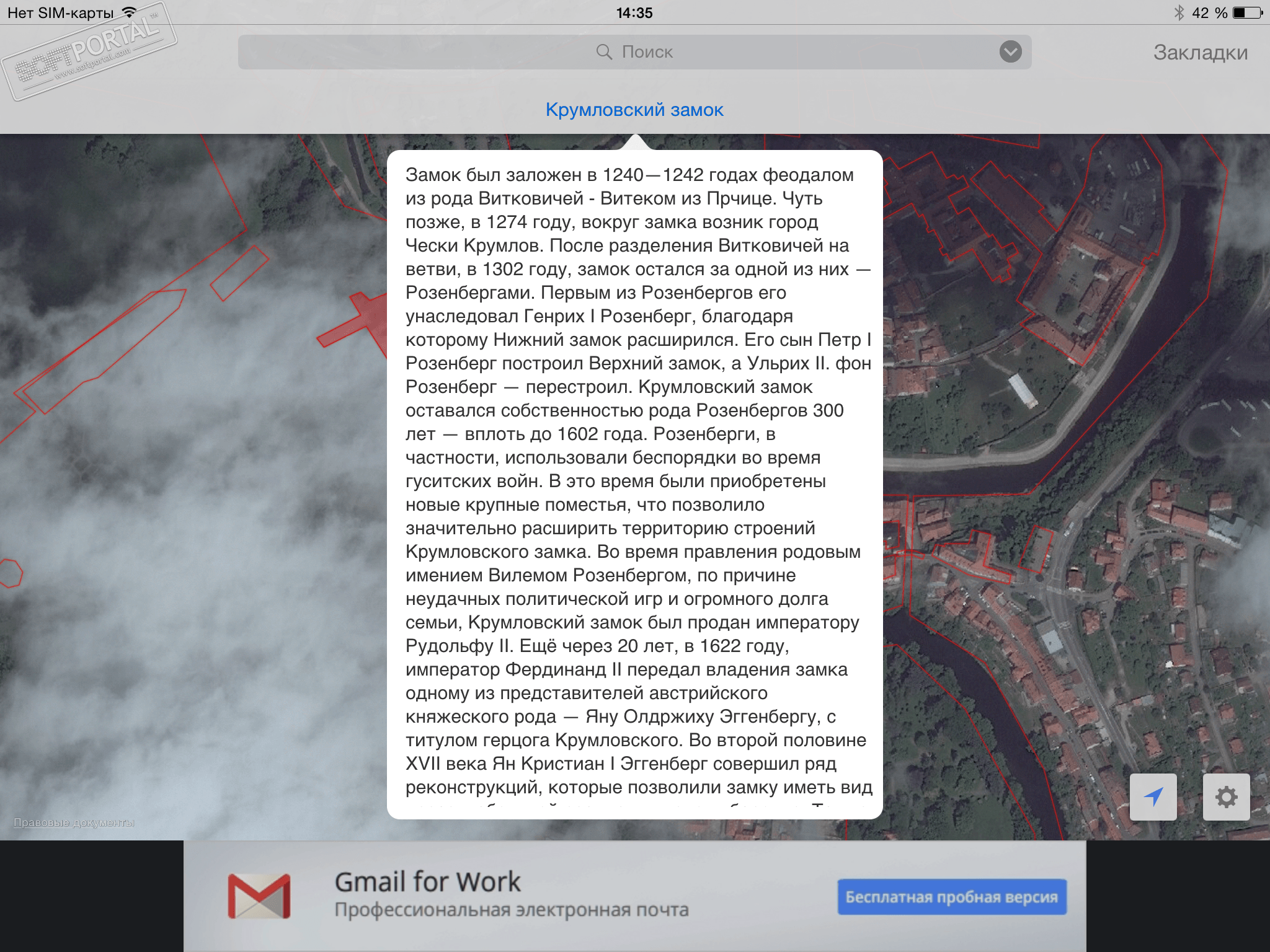Click the Бесплатная пробная версия button
This screenshot has height=952, width=1270.
pyautogui.click(x=951, y=897)
